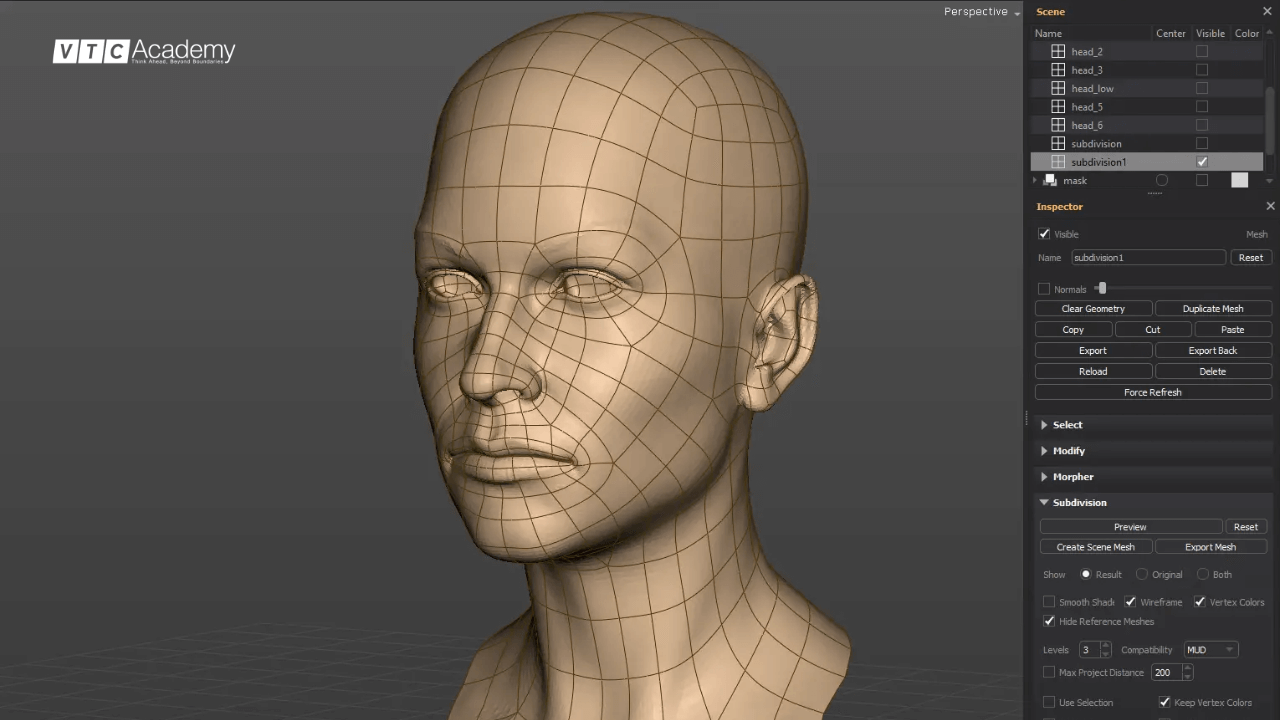The image size is (1280, 720).
Task: Click the Name column header
Action: (1048, 34)
